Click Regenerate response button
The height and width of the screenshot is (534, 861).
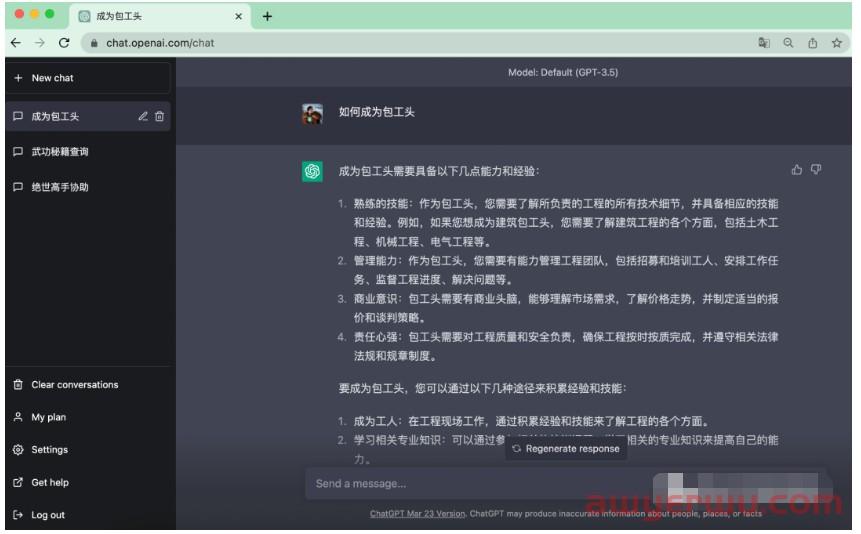point(566,449)
